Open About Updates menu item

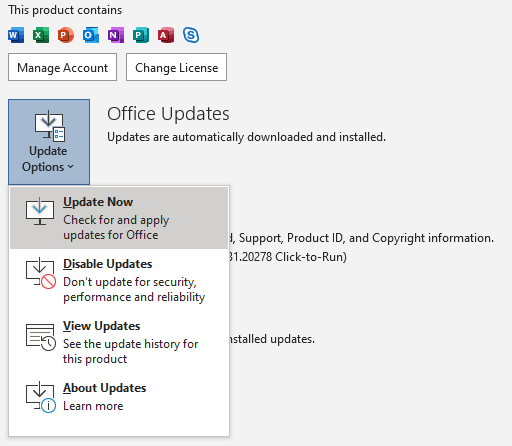[x=119, y=397]
